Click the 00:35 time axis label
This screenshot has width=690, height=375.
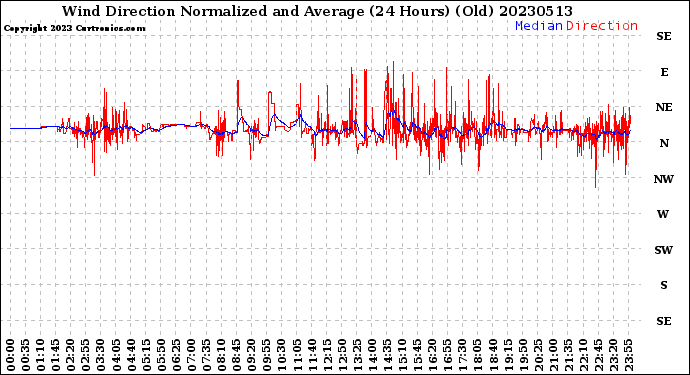[x=26, y=355]
